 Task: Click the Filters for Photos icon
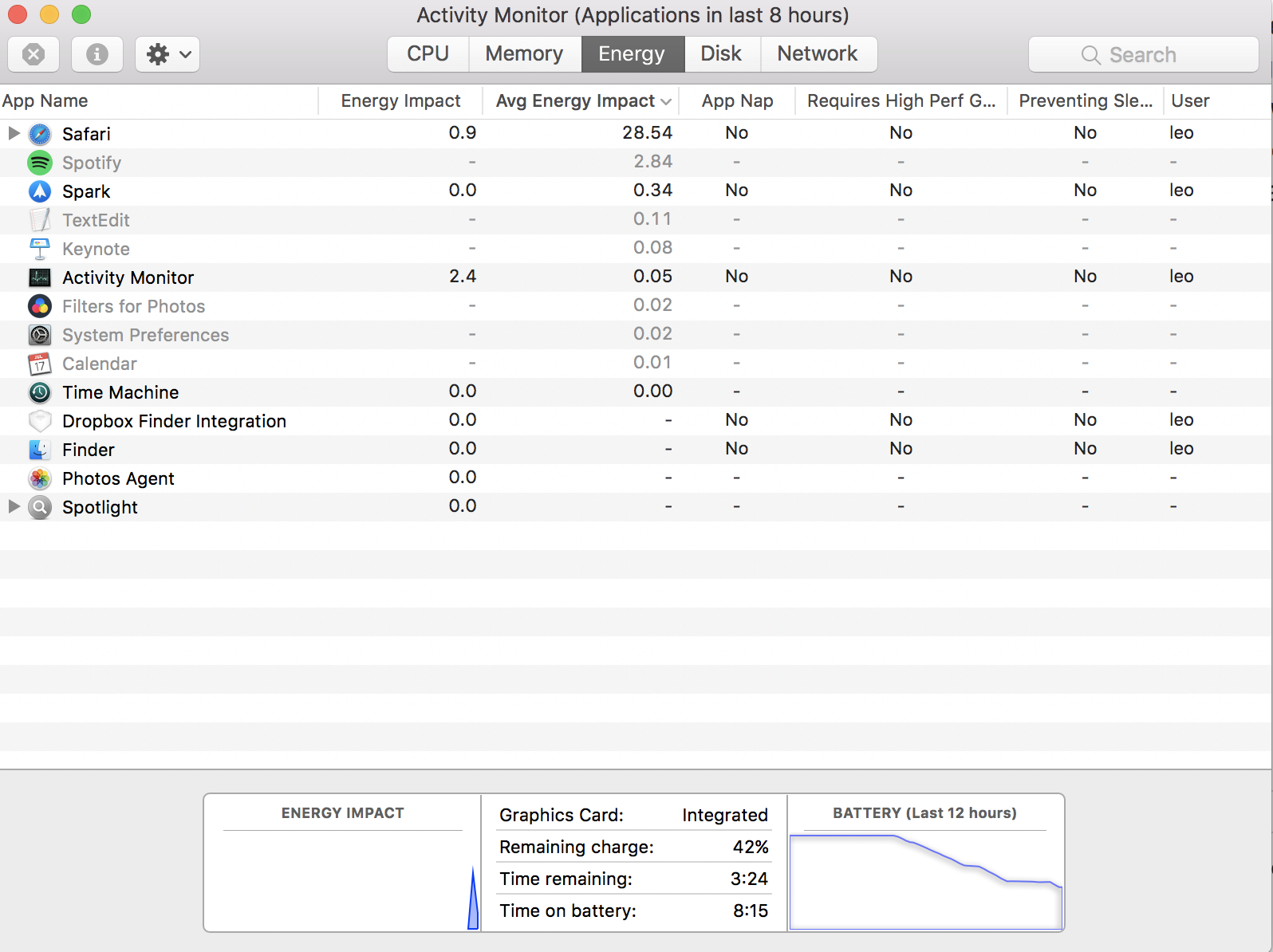click(x=40, y=306)
